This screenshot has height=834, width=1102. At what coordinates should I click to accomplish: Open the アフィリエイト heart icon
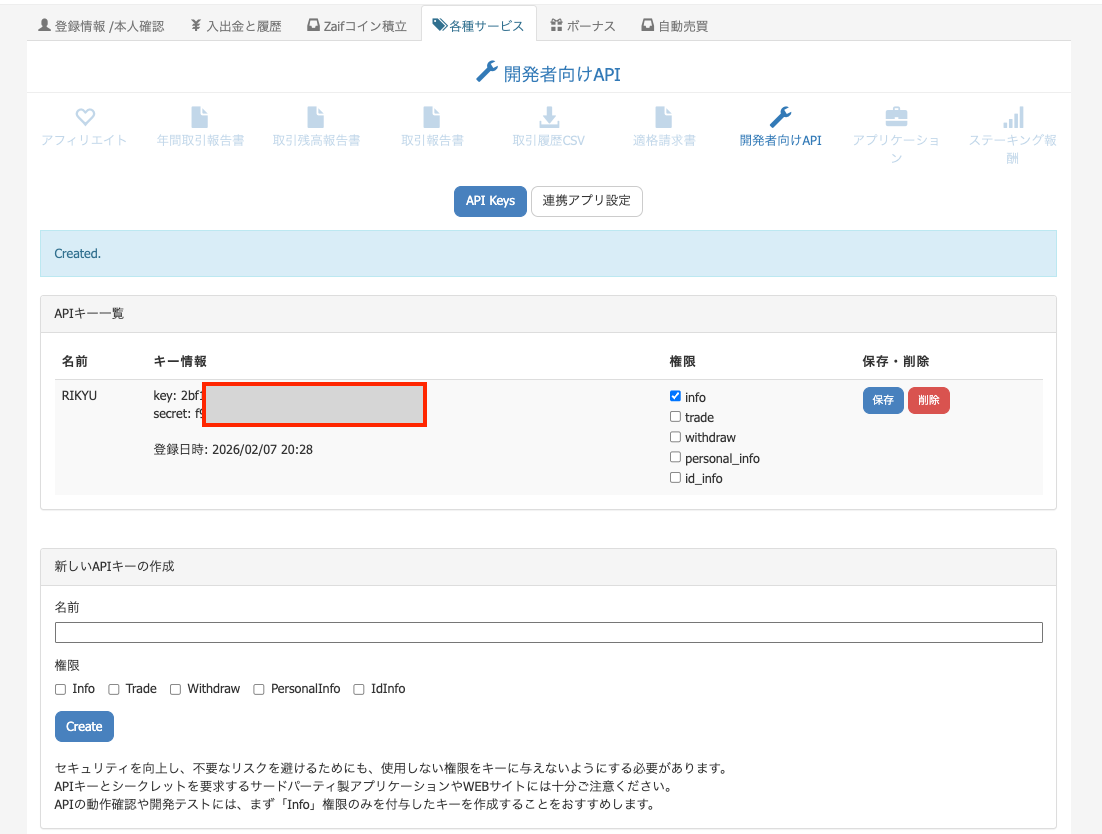85,118
